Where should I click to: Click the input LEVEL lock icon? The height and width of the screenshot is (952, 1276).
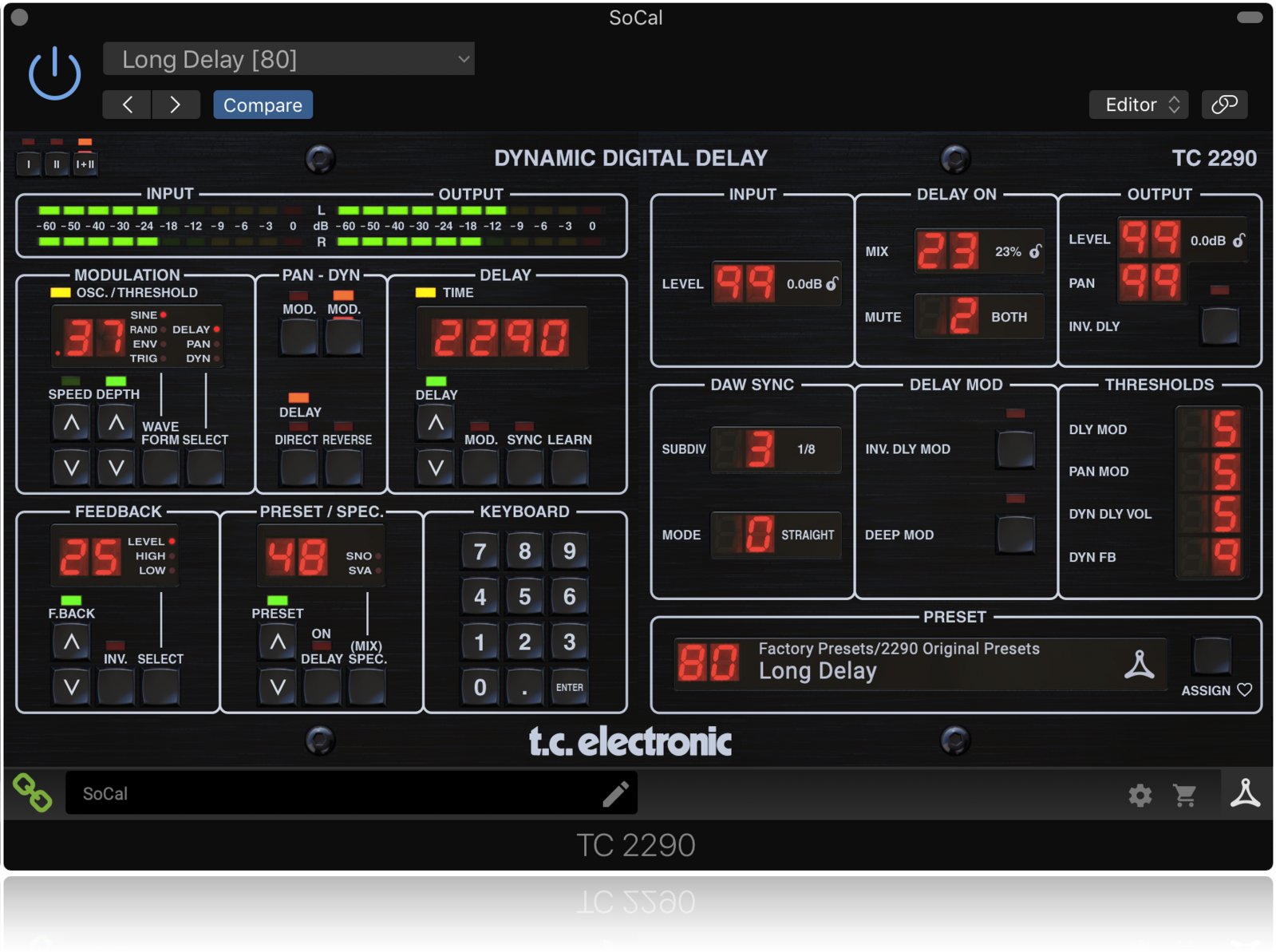[832, 283]
